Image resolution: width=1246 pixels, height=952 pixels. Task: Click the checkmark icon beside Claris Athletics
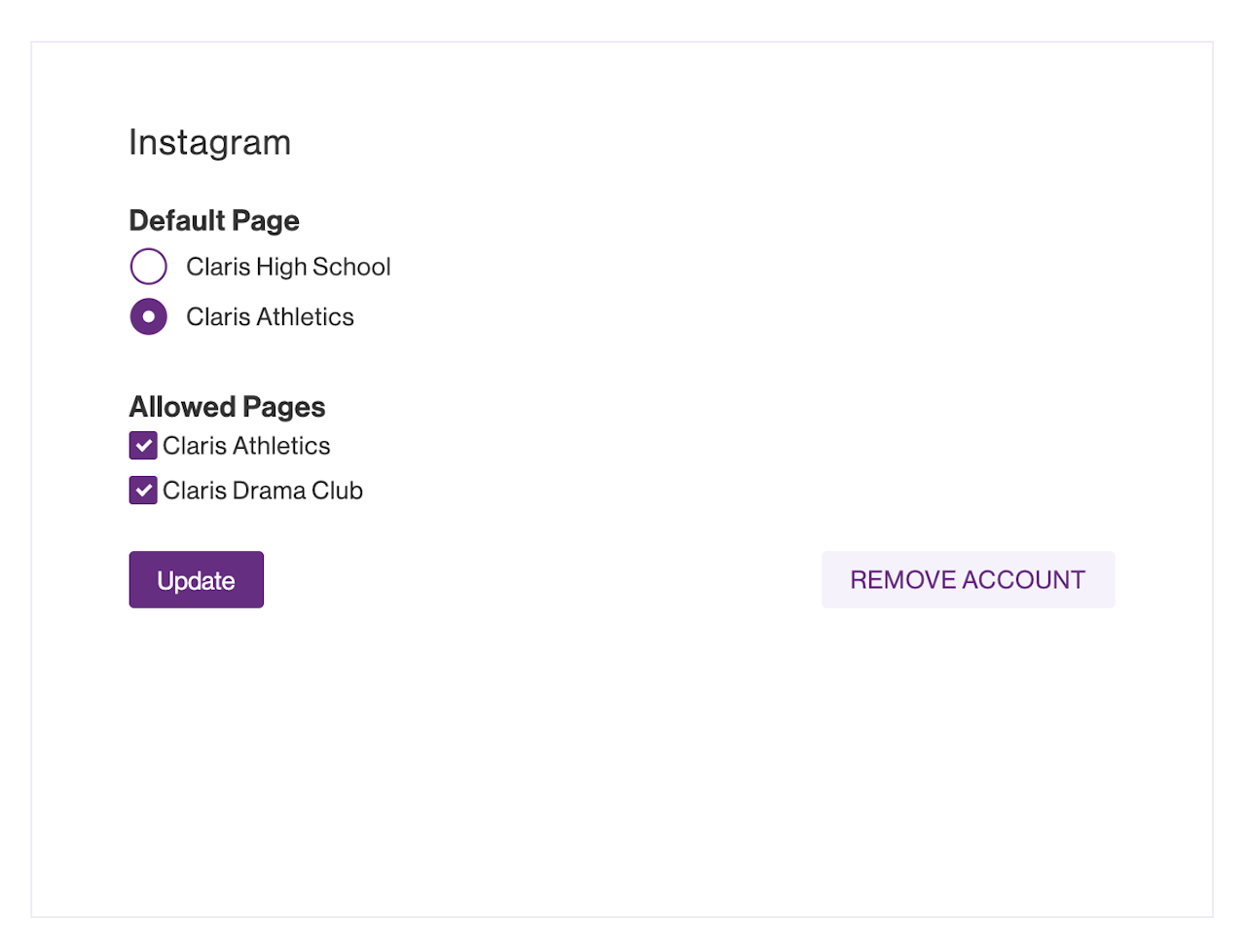[143, 446]
